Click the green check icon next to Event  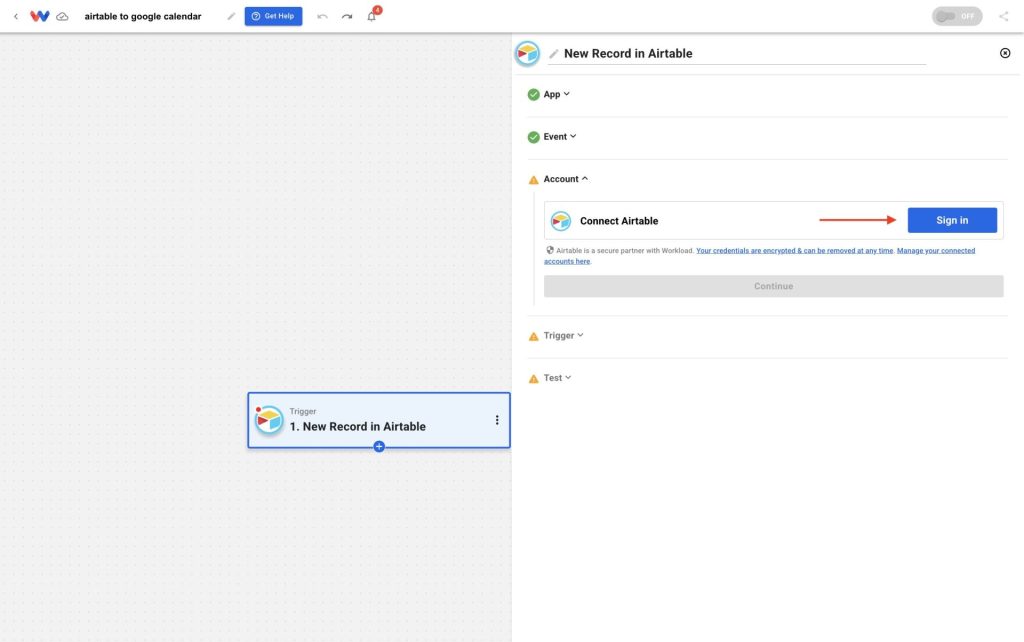tap(534, 137)
